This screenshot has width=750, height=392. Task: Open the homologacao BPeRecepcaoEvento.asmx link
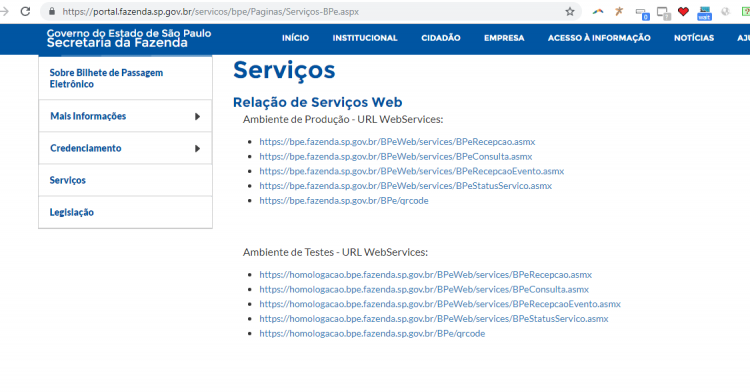(x=440, y=304)
